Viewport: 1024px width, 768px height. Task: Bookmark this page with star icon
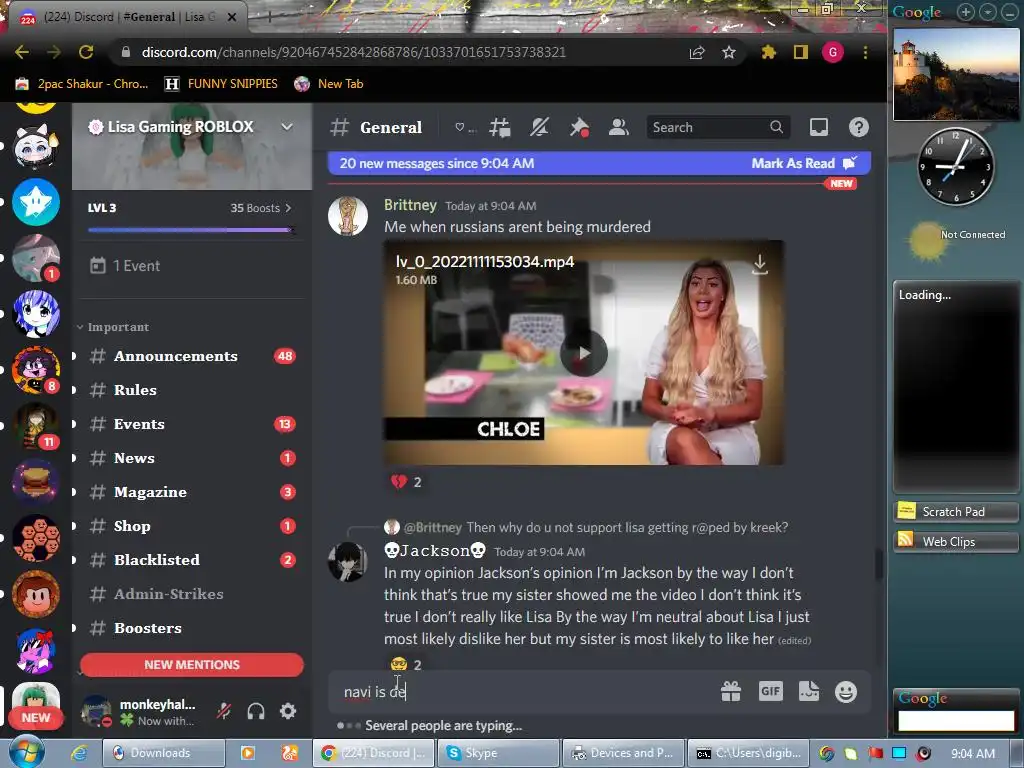[729, 52]
